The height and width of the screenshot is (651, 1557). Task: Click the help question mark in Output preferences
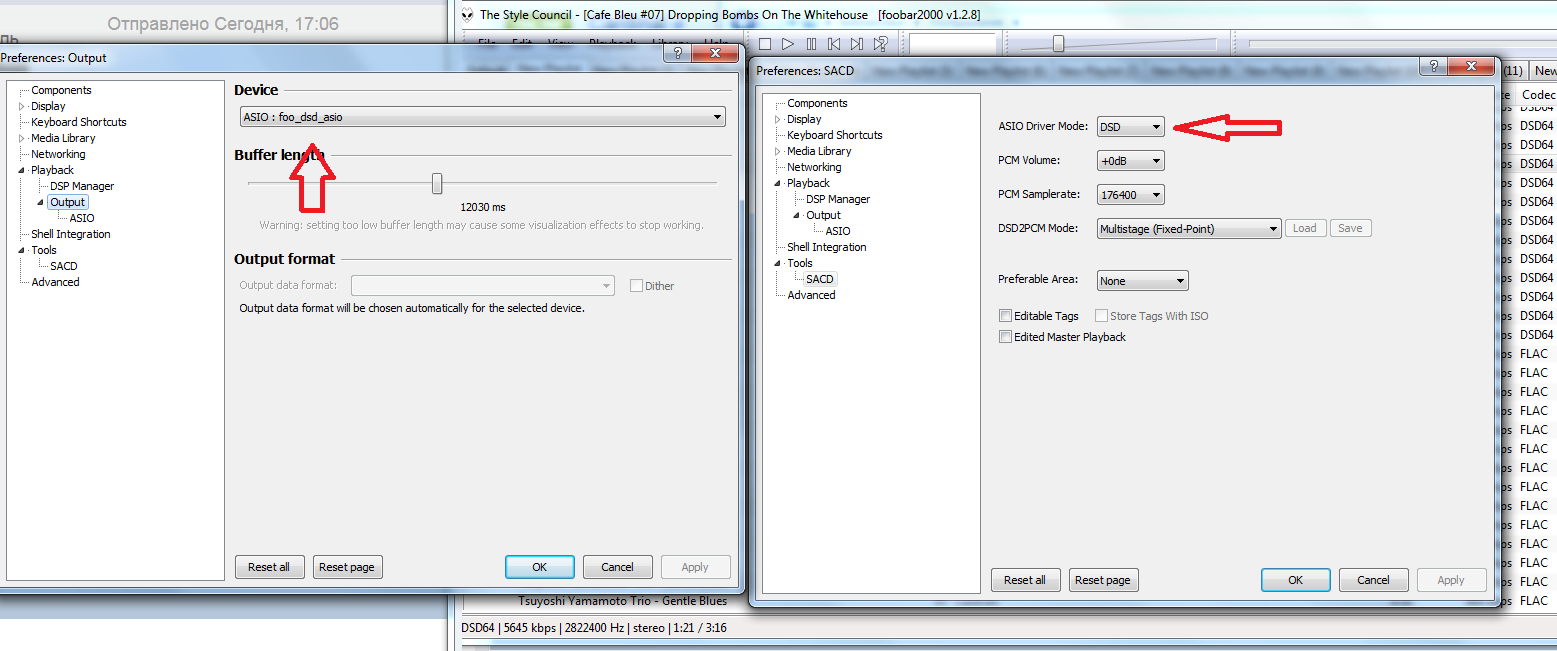677,54
